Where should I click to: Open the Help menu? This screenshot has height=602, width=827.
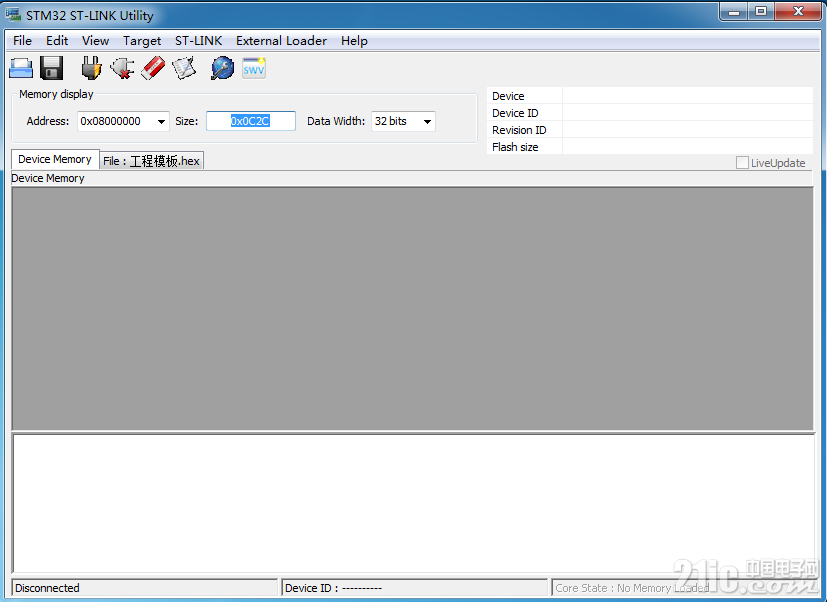point(354,41)
